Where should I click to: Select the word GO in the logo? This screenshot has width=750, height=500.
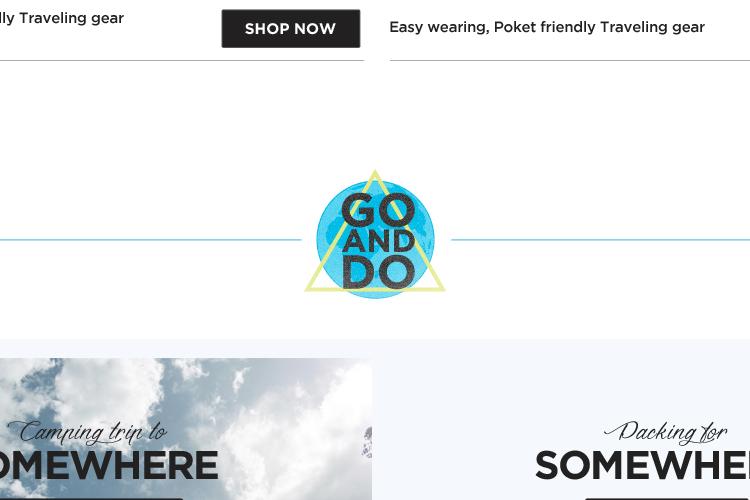pos(378,210)
